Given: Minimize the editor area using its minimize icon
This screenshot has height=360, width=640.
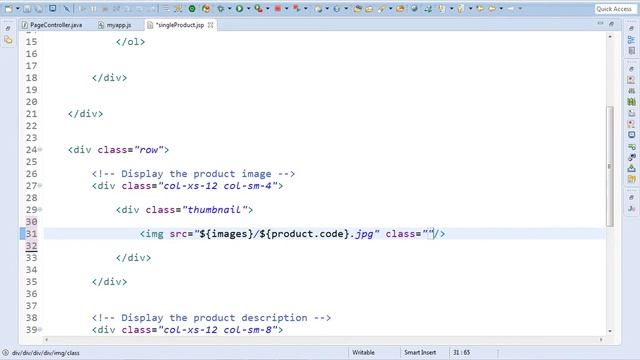Looking at the screenshot, I should tap(600, 24).
